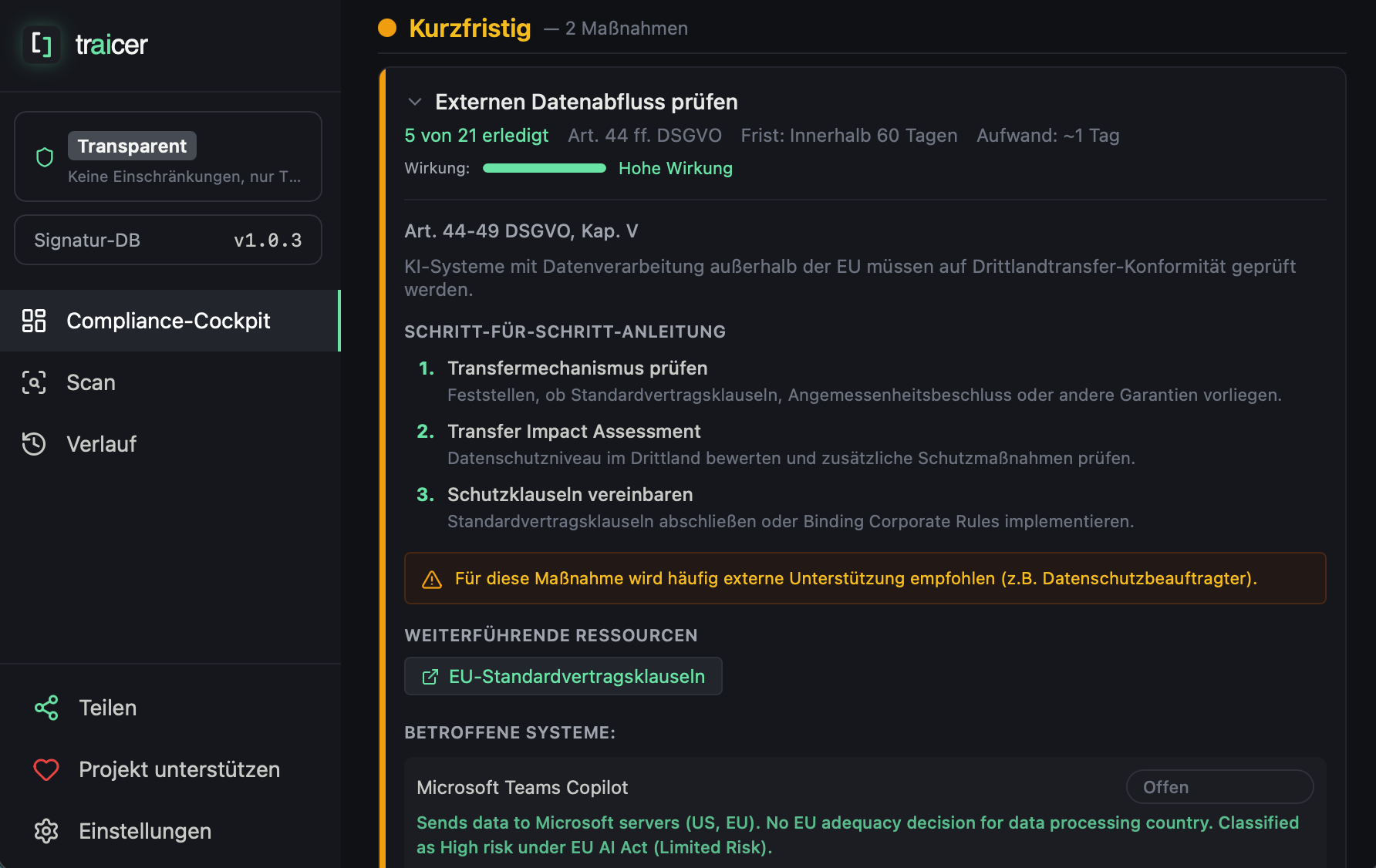The height and width of the screenshot is (868, 1376).
Task: Open the EU-Standardvertragsklauseln resource
Action: [563, 676]
